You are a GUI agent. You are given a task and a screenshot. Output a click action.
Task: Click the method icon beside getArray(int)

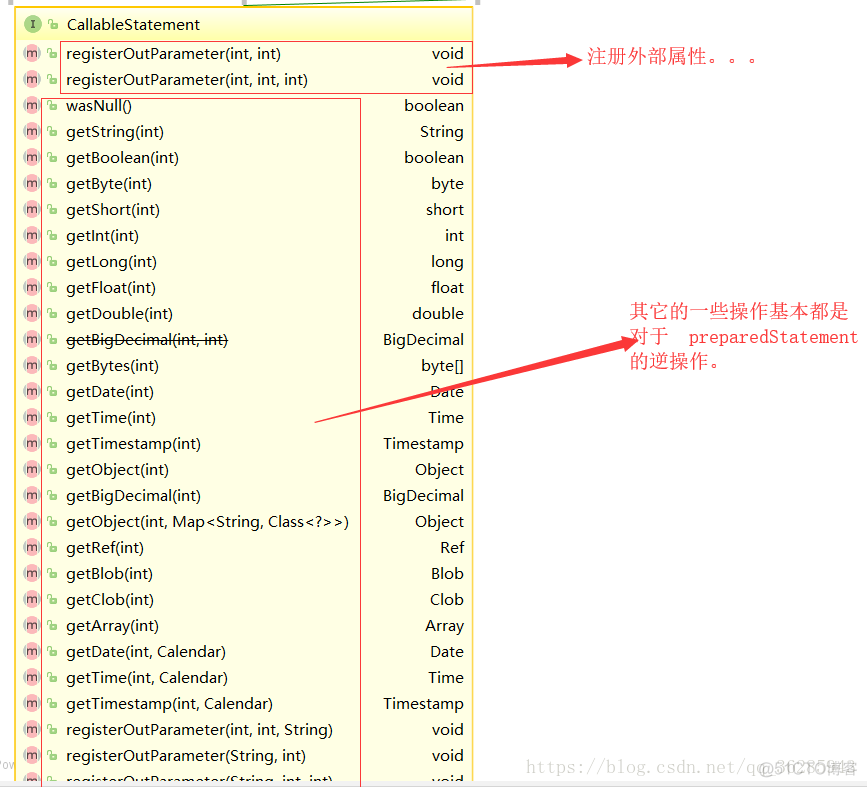(x=32, y=626)
